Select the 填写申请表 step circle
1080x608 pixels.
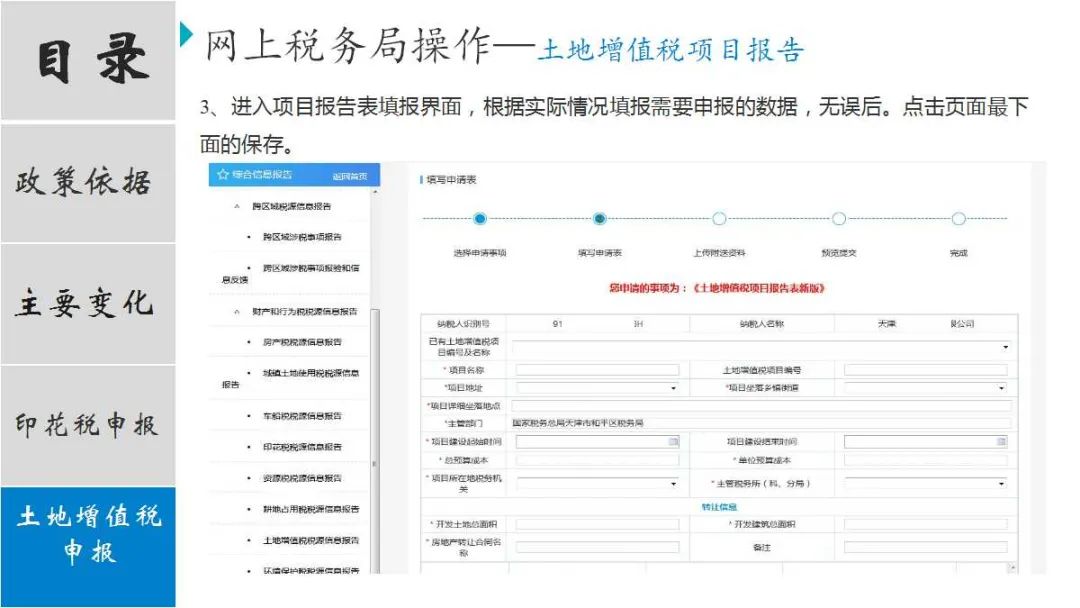[599, 219]
